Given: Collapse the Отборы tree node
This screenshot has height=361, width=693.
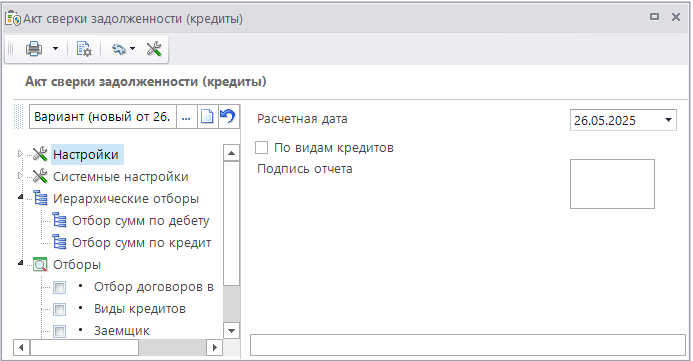Looking at the screenshot, I should point(20,264).
